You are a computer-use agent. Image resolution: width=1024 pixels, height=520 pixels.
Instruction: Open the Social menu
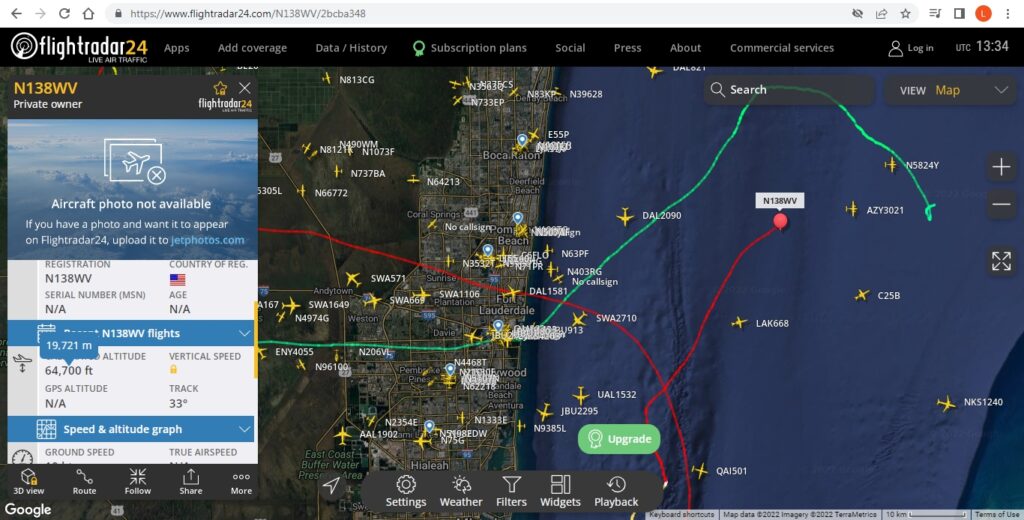(x=570, y=48)
